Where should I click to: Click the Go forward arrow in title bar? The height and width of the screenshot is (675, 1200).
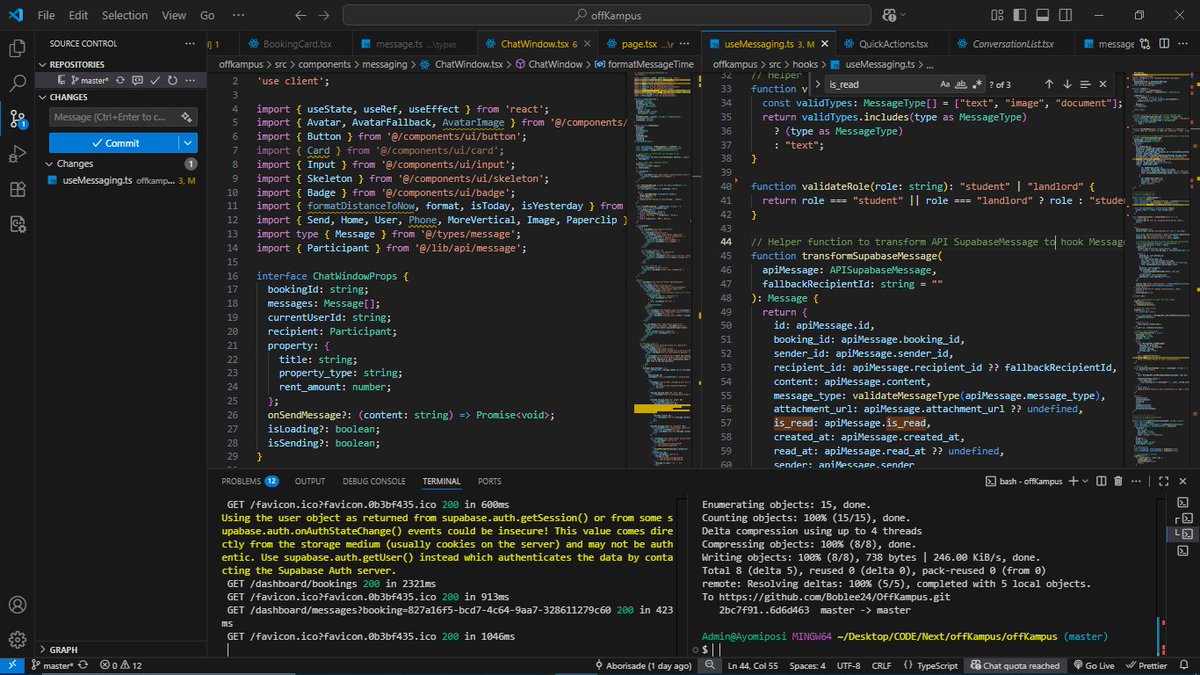pyautogui.click(x=322, y=15)
